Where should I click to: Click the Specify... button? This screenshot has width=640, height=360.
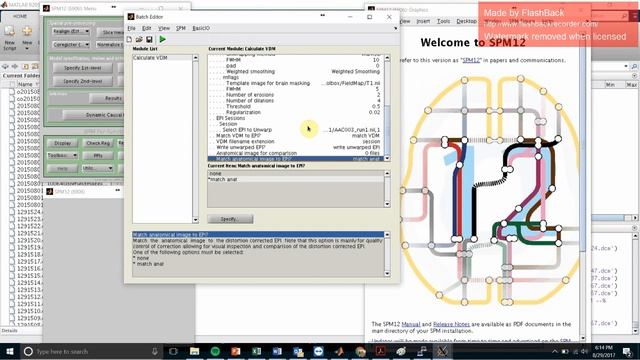point(230,219)
